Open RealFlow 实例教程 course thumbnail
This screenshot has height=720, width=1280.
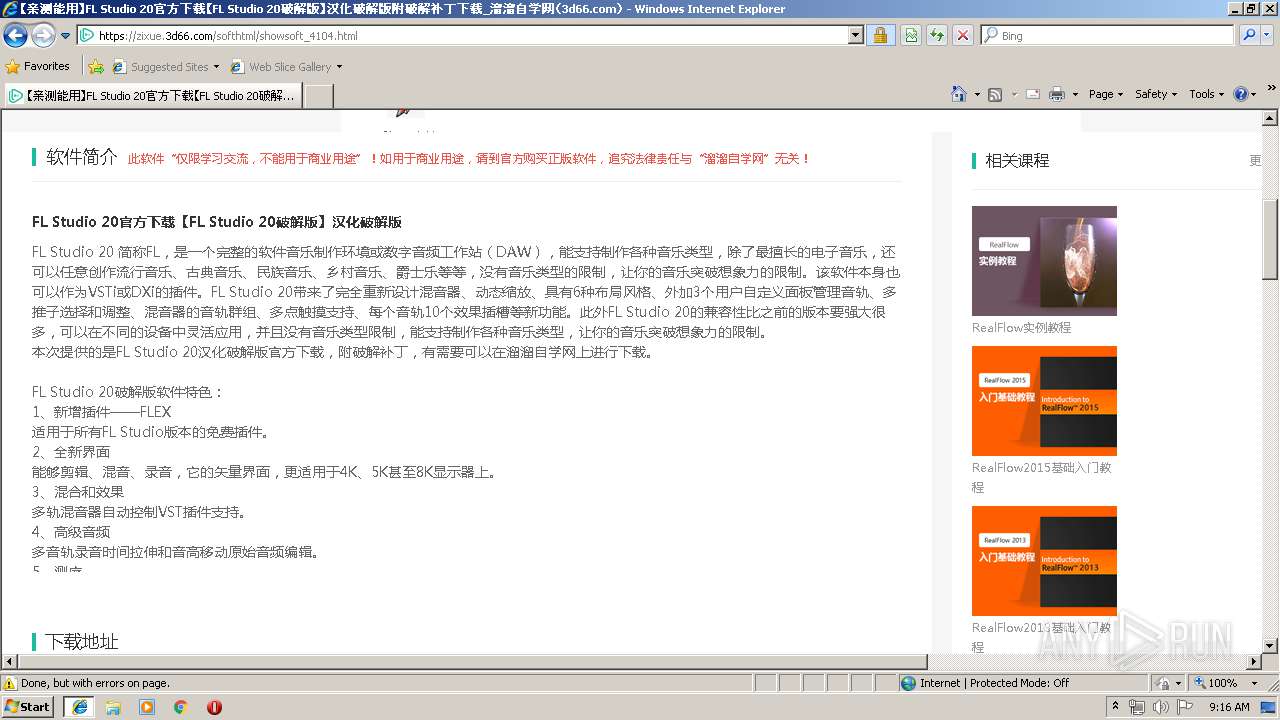pos(1044,261)
